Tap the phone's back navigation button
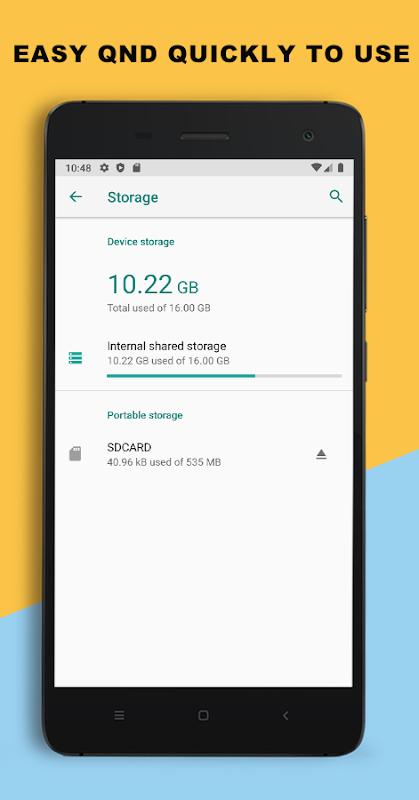The height and width of the screenshot is (800, 419). (x=286, y=715)
